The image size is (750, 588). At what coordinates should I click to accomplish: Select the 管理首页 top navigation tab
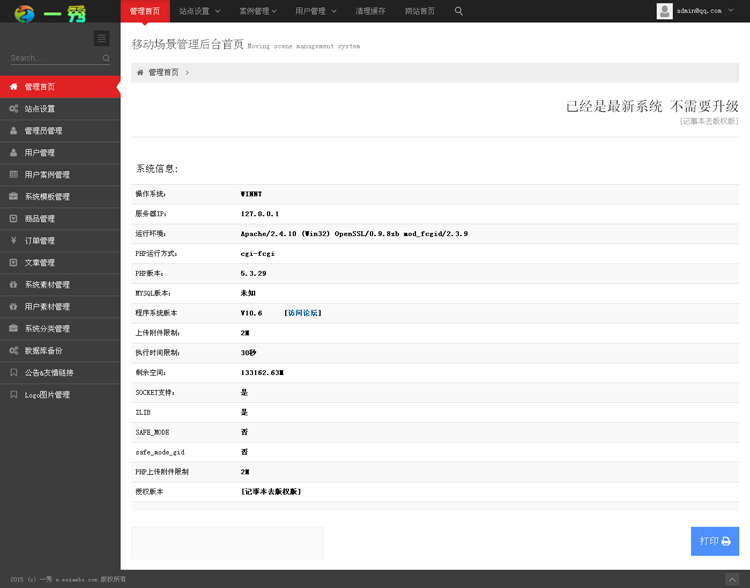click(145, 11)
